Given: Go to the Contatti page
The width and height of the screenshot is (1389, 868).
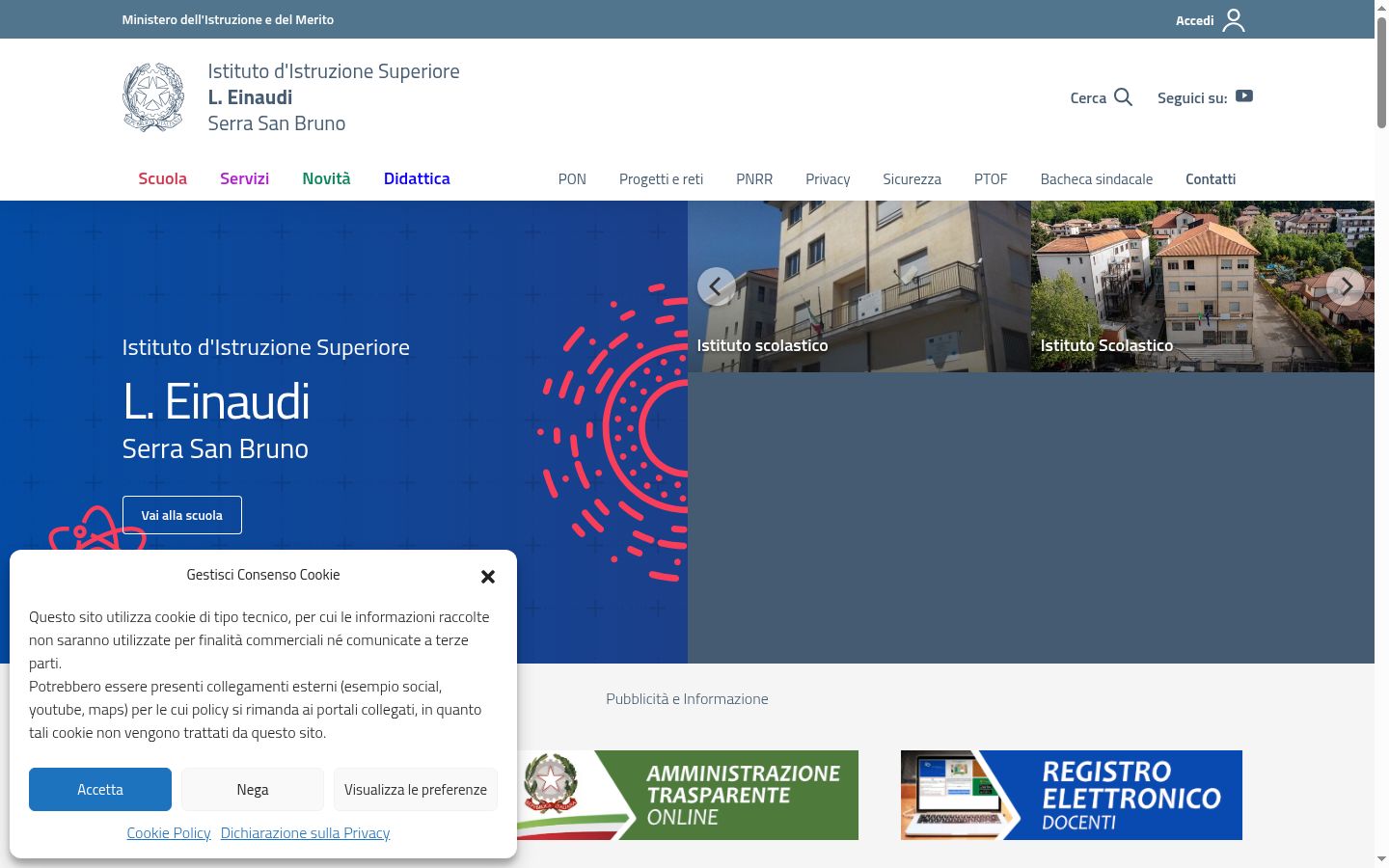Looking at the screenshot, I should (1211, 179).
